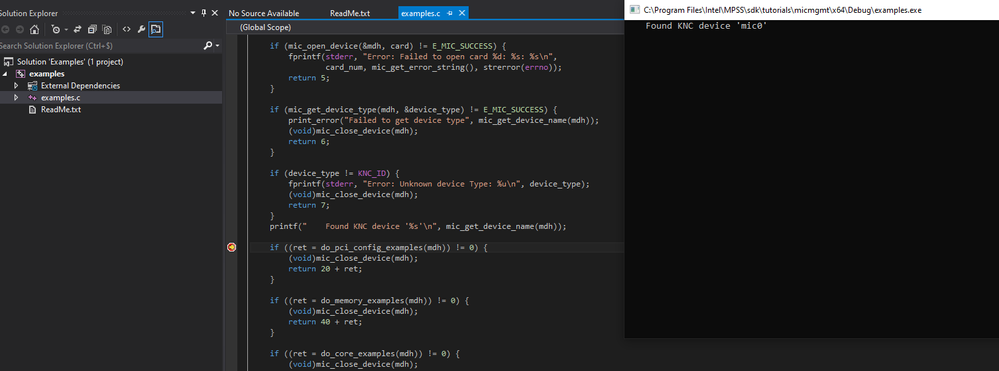Click the Search Solution Explorer input field
This screenshot has width=999, height=371.
tap(99, 46)
